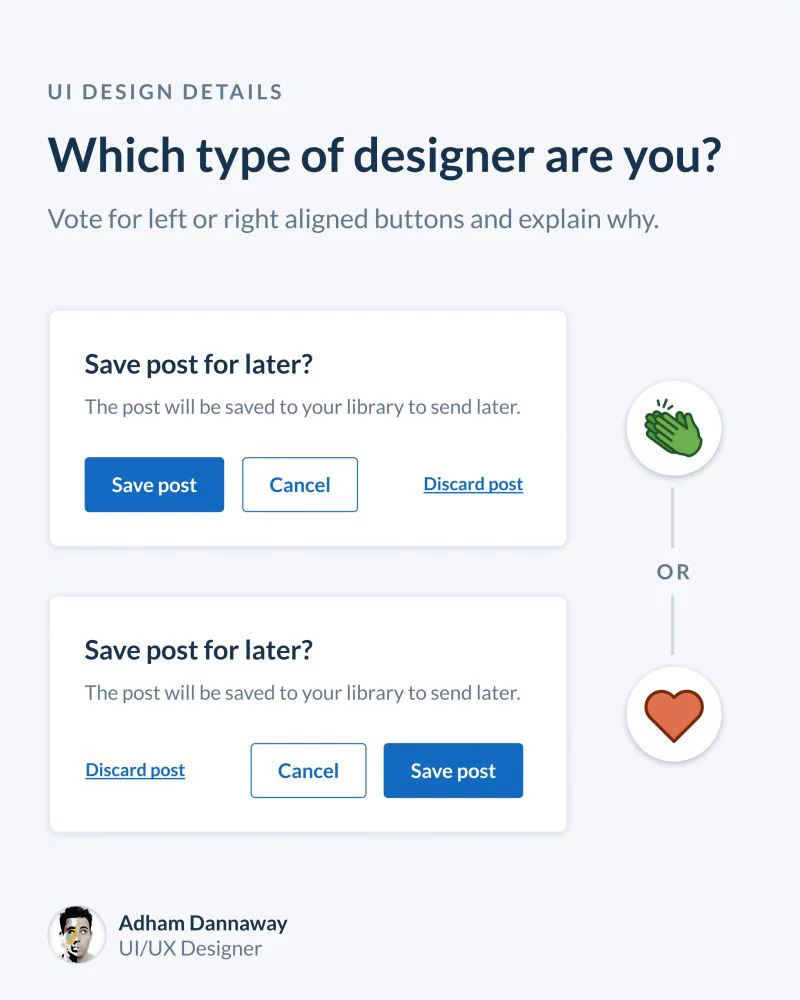
Task: Click the 'Which type of designer are you?' heading
Action: [x=384, y=156]
